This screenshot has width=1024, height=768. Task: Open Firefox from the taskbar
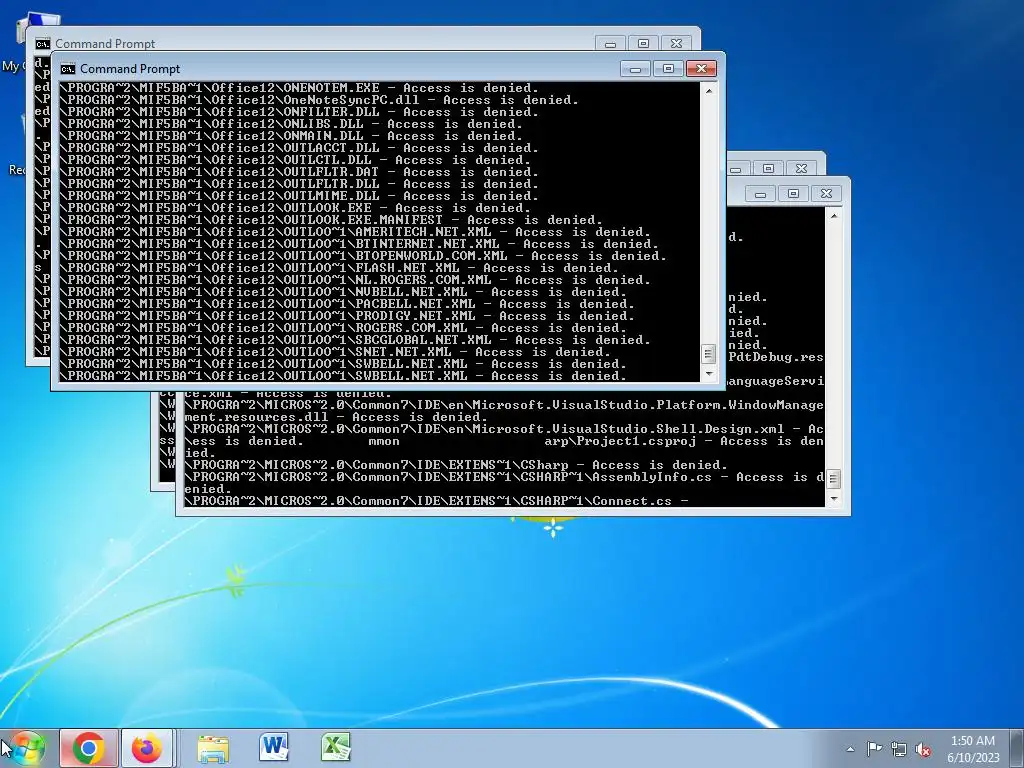coord(147,748)
